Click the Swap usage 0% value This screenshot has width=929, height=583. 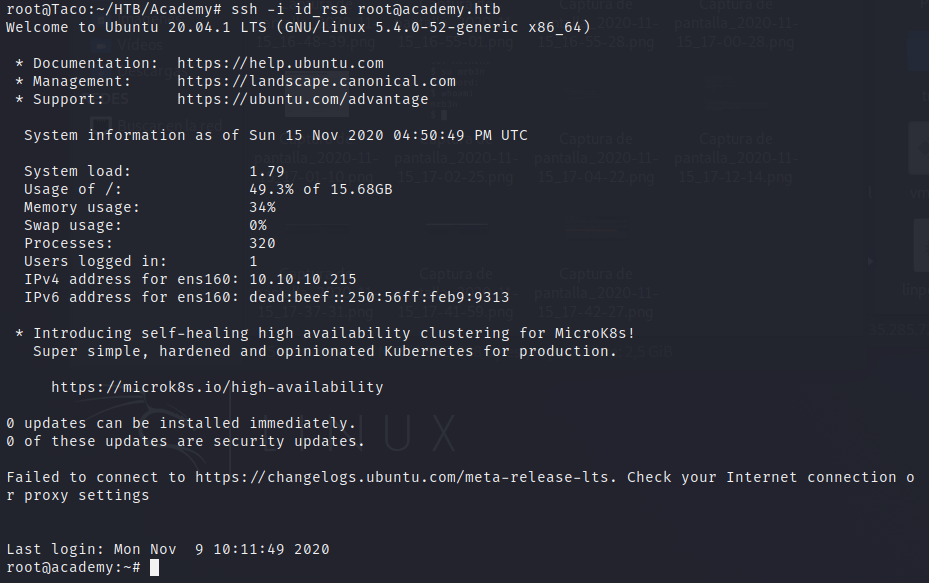257,225
